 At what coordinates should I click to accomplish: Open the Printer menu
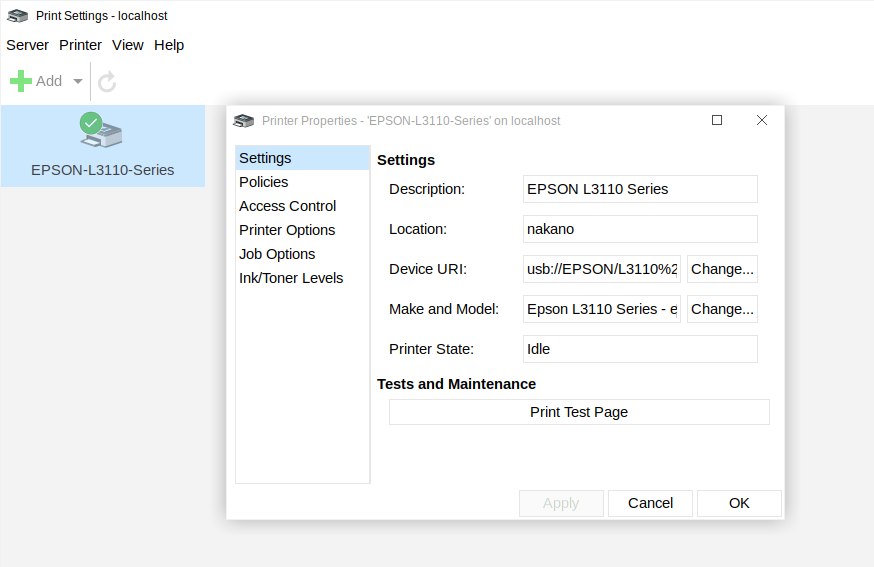tap(80, 45)
